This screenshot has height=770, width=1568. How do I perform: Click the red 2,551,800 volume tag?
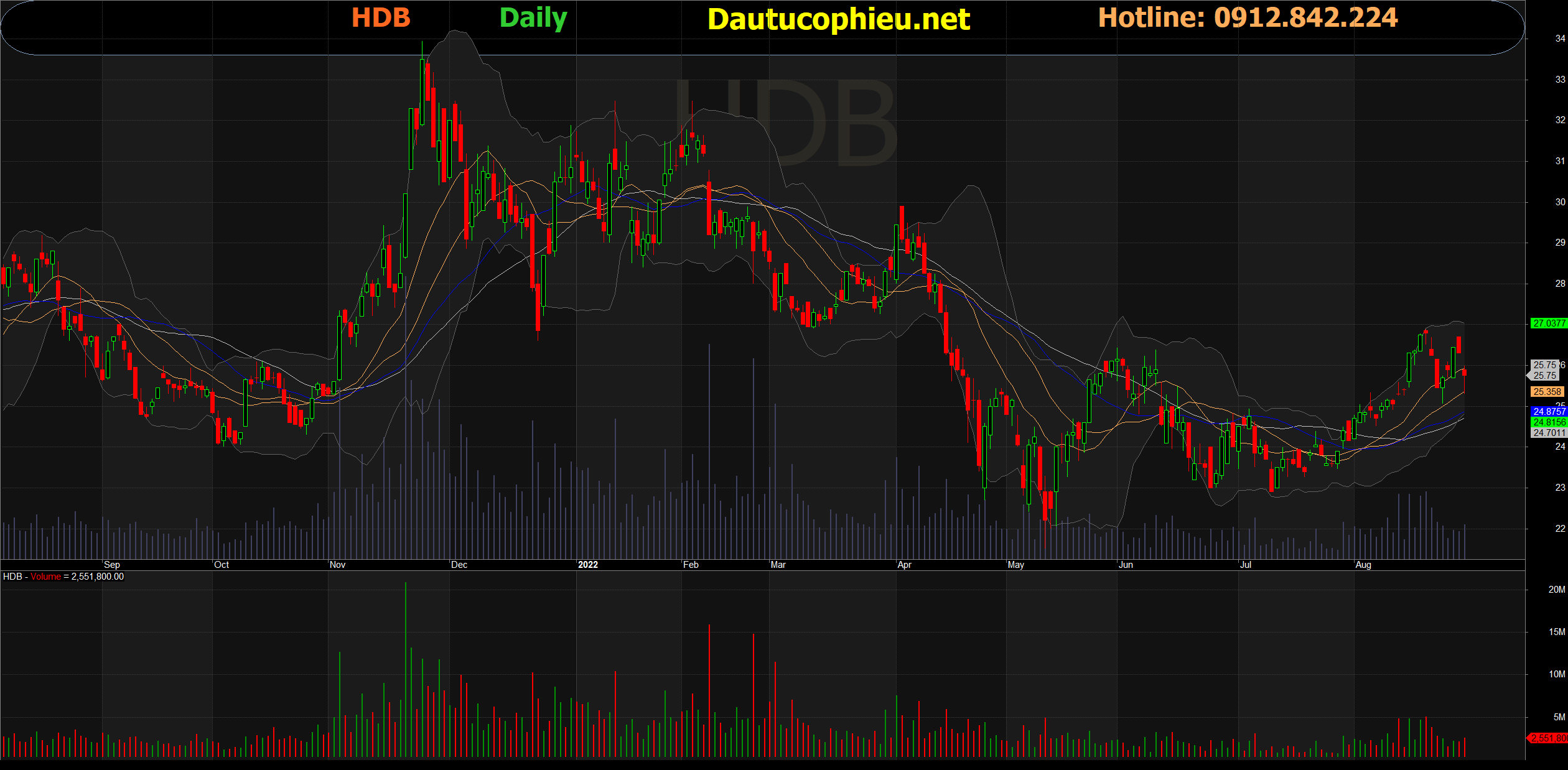[1549, 738]
